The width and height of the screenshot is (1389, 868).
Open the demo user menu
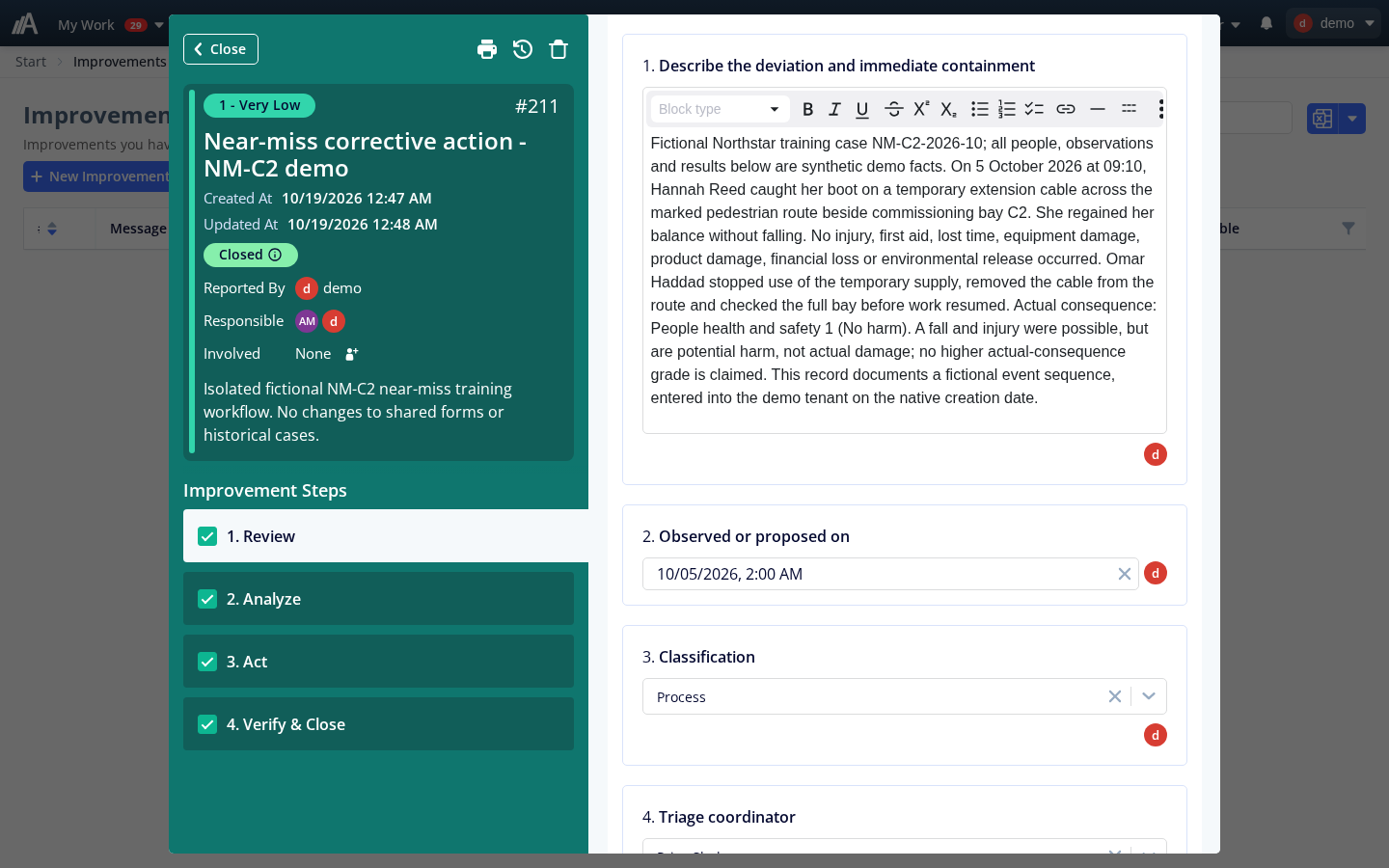pyautogui.click(x=1335, y=23)
